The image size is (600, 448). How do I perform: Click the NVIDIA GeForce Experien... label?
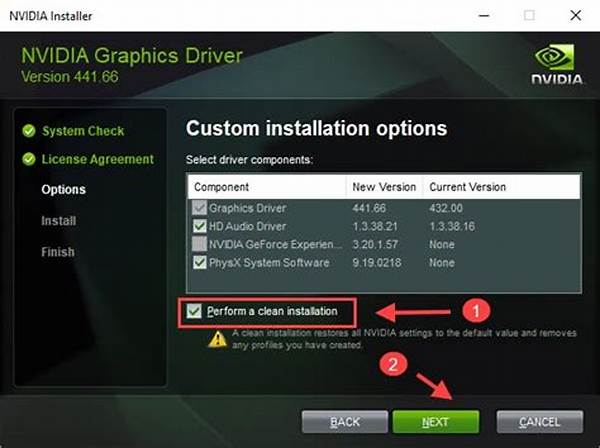[275, 244]
